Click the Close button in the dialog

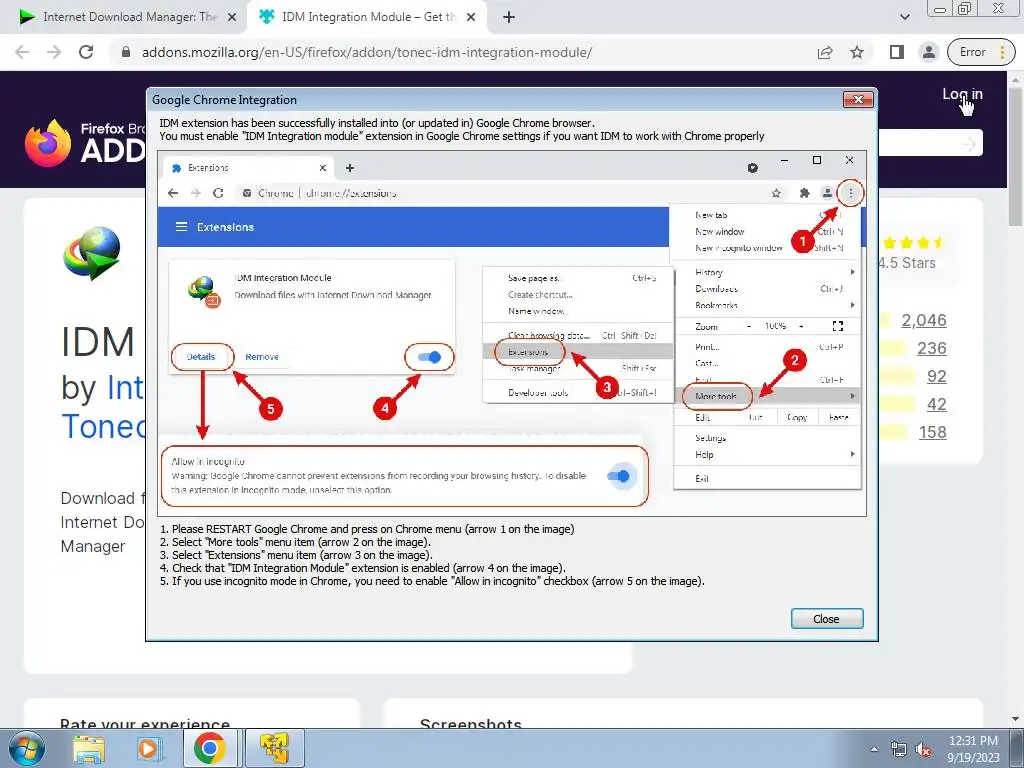(x=827, y=618)
